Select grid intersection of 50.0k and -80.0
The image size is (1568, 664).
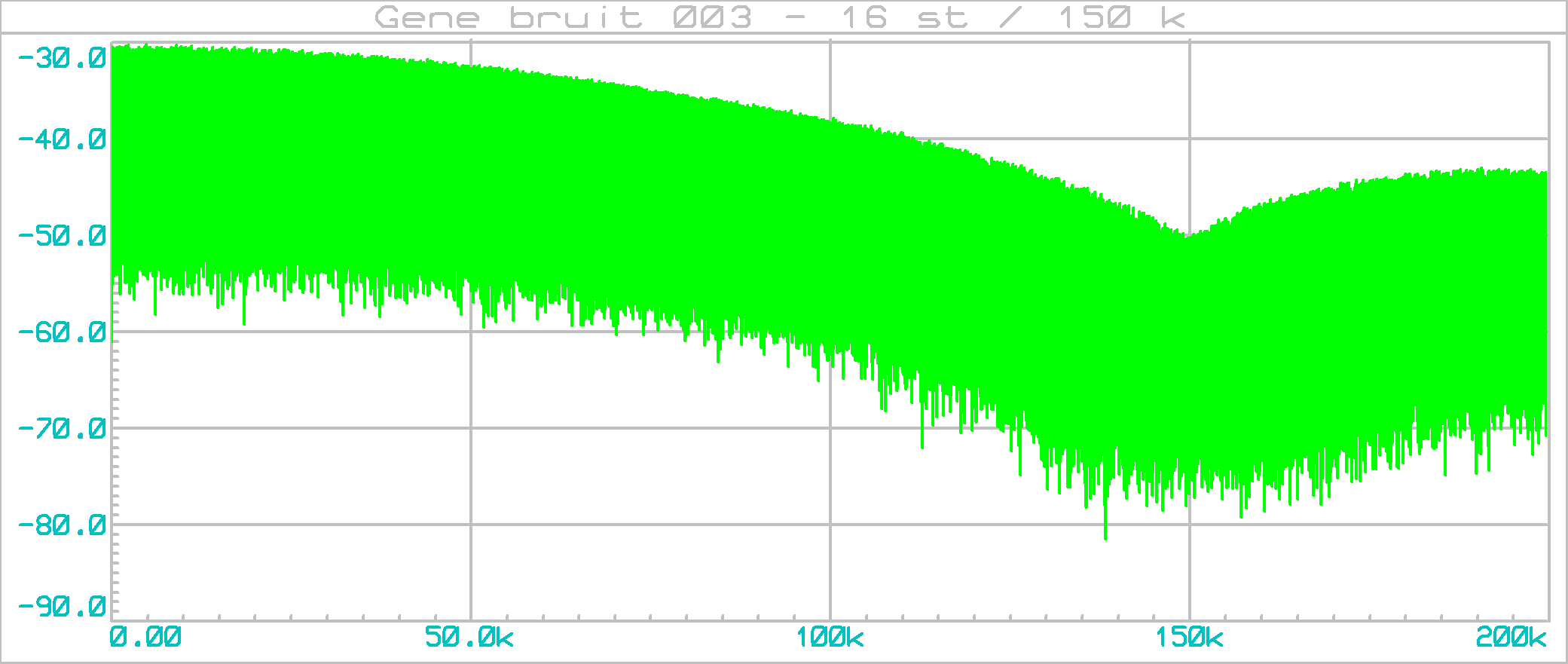click(x=471, y=525)
